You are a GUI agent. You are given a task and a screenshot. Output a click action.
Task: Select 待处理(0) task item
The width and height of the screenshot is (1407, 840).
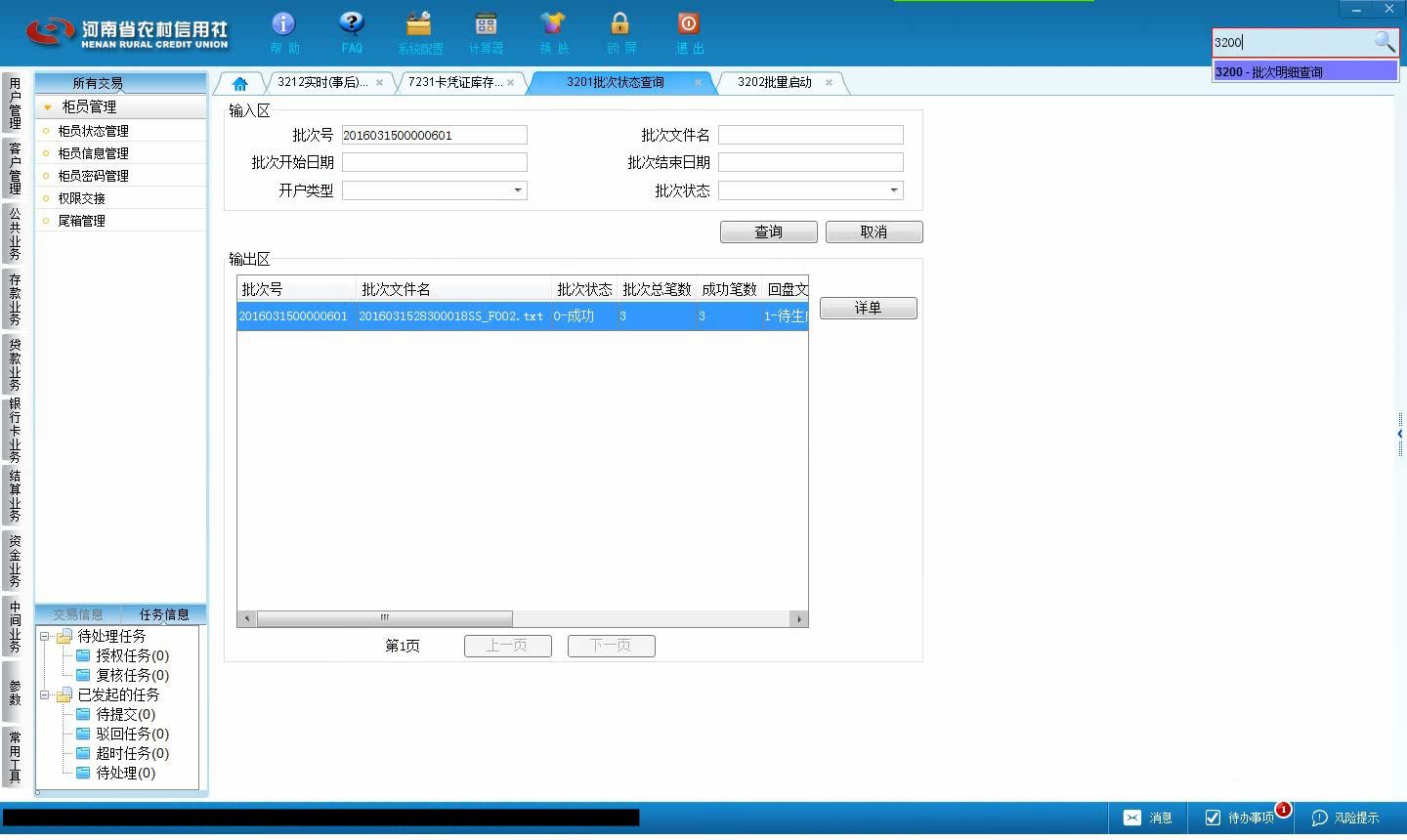pyautogui.click(x=116, y=773)
